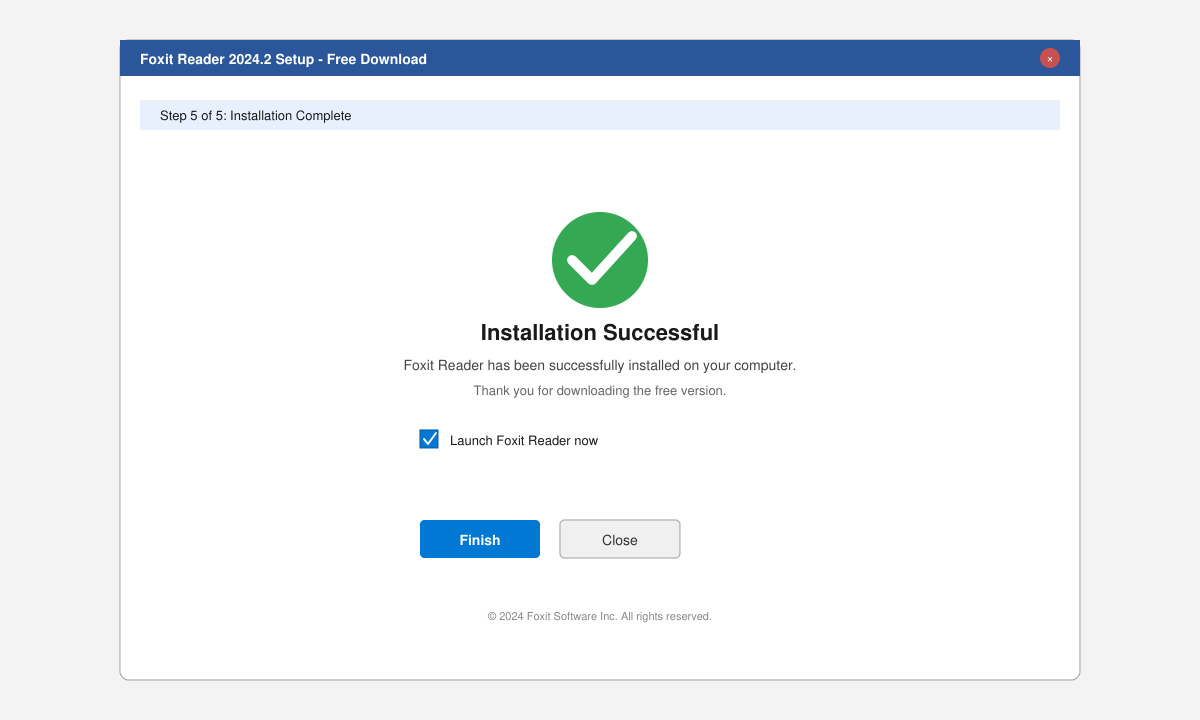Viewport: 1200px width, 720px height.
Task: Click the gray Close button
Action: [x=620, y=539]
